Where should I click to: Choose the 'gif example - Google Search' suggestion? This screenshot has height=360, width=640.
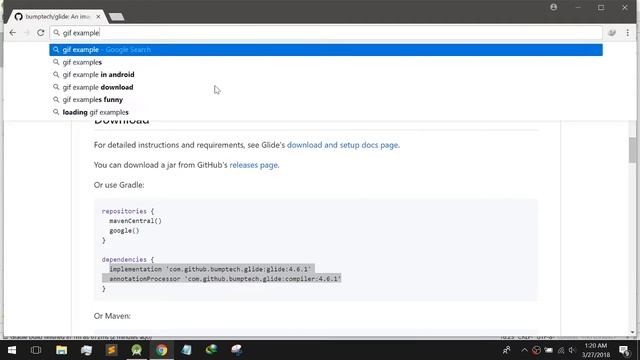coord(326,49)
